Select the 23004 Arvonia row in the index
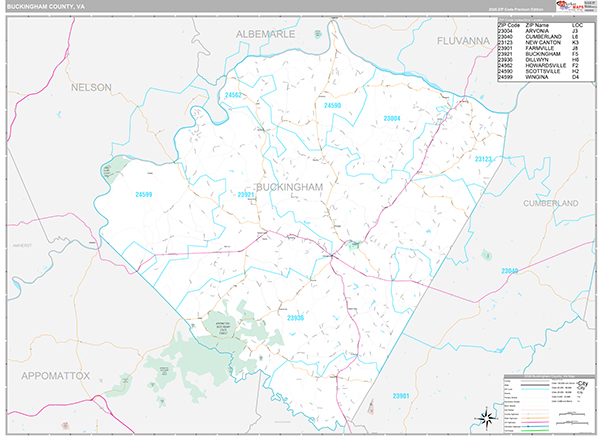The width and height of the screenshot is (600, 436). (541, 32)
